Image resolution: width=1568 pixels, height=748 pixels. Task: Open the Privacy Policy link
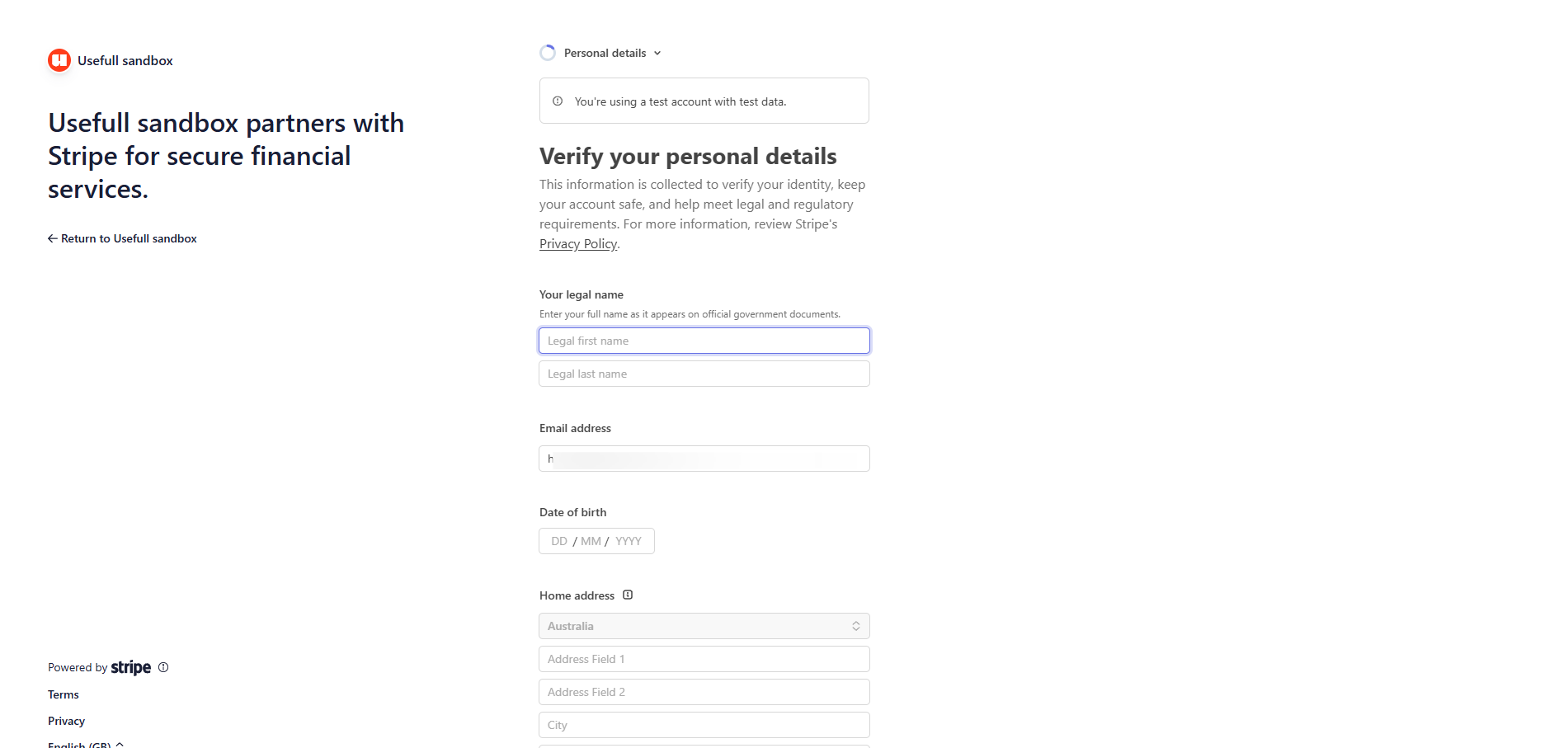[x=577, y=243]
